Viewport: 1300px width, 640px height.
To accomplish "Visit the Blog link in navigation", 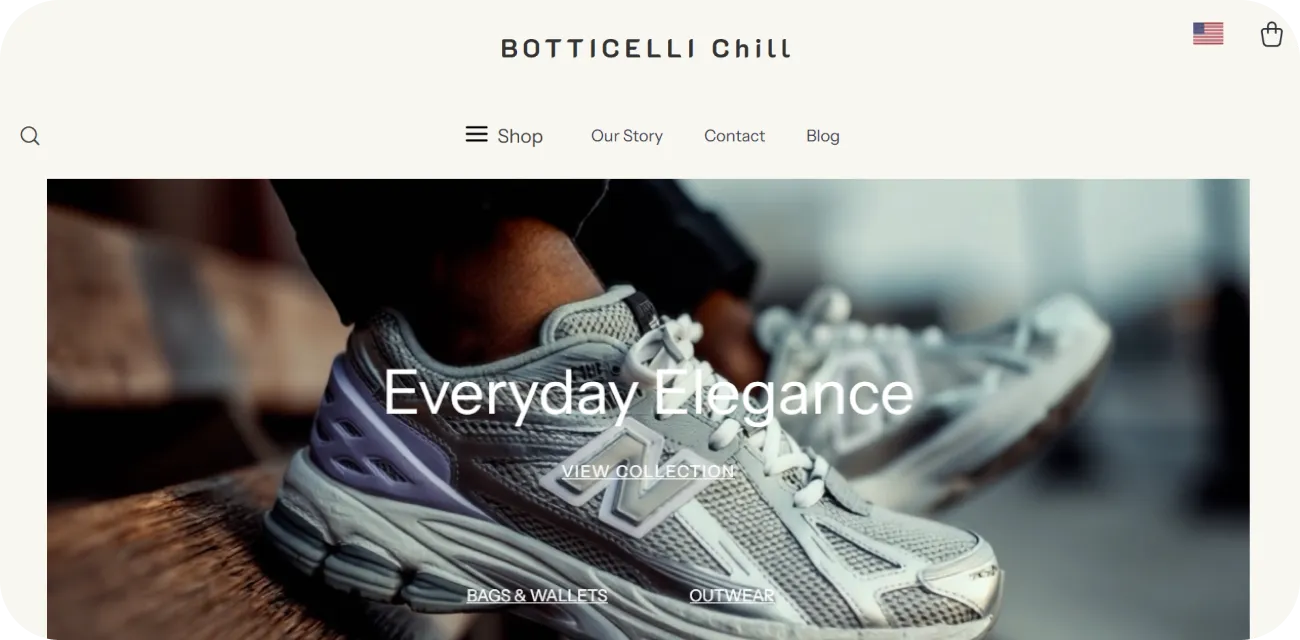I will (823, 136).
